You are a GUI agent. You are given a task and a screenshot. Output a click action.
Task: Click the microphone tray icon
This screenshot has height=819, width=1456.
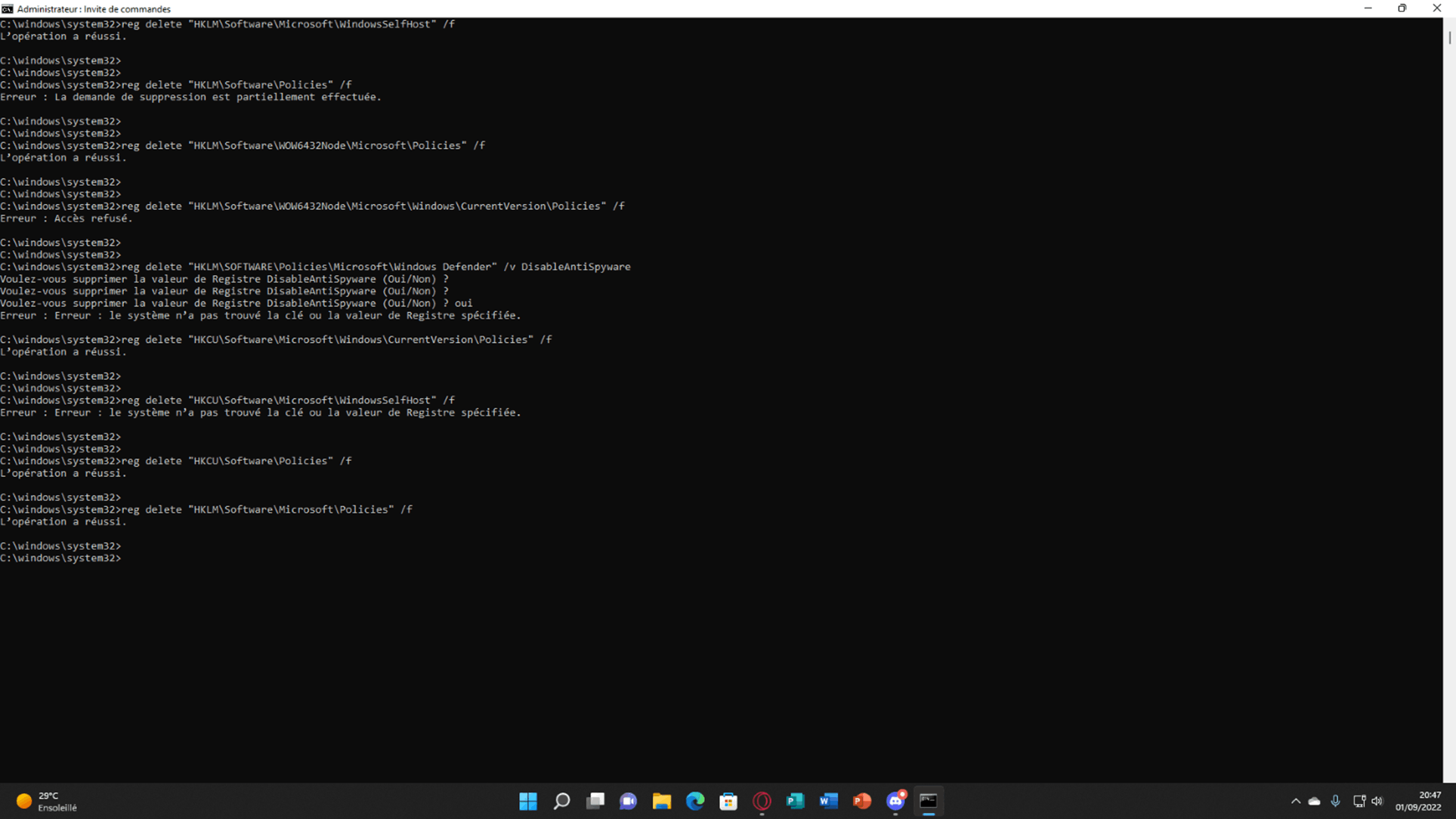[1335, 801]
